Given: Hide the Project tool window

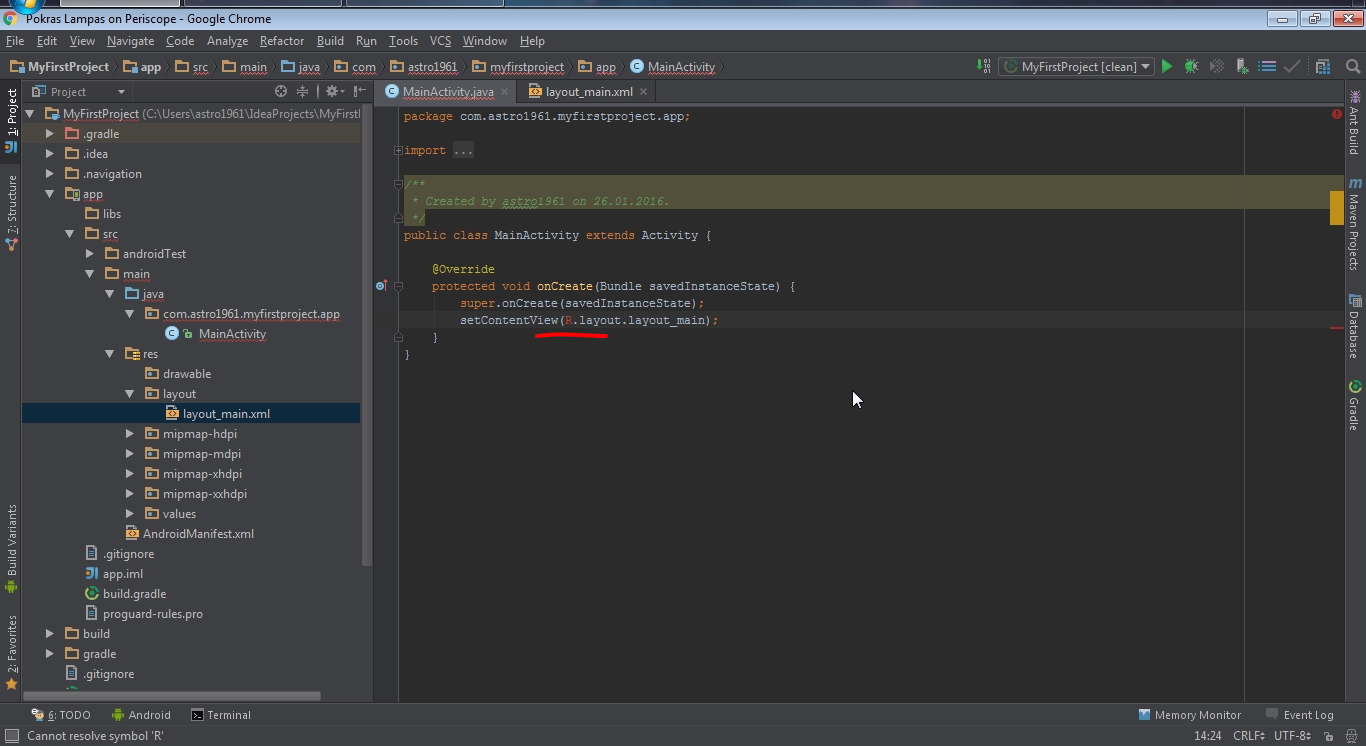Looking at the screenshot, I should (x=360, y=91).
